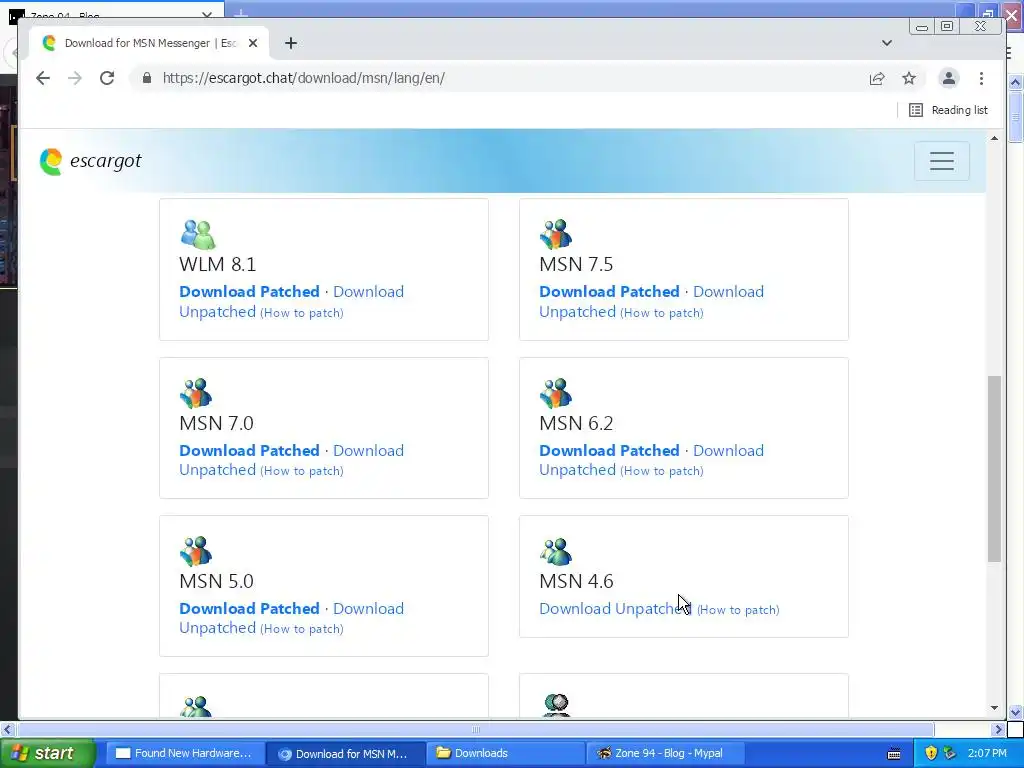Click the MSN 4.6 people icon
Screen dimensions: 1024x768
(556, 551)
